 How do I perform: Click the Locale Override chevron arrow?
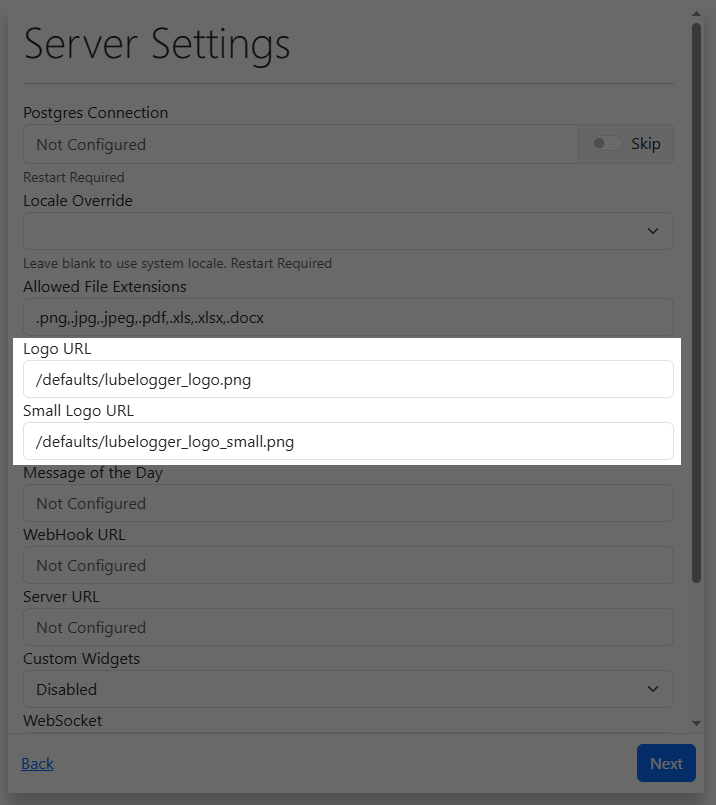click(653, 231)
